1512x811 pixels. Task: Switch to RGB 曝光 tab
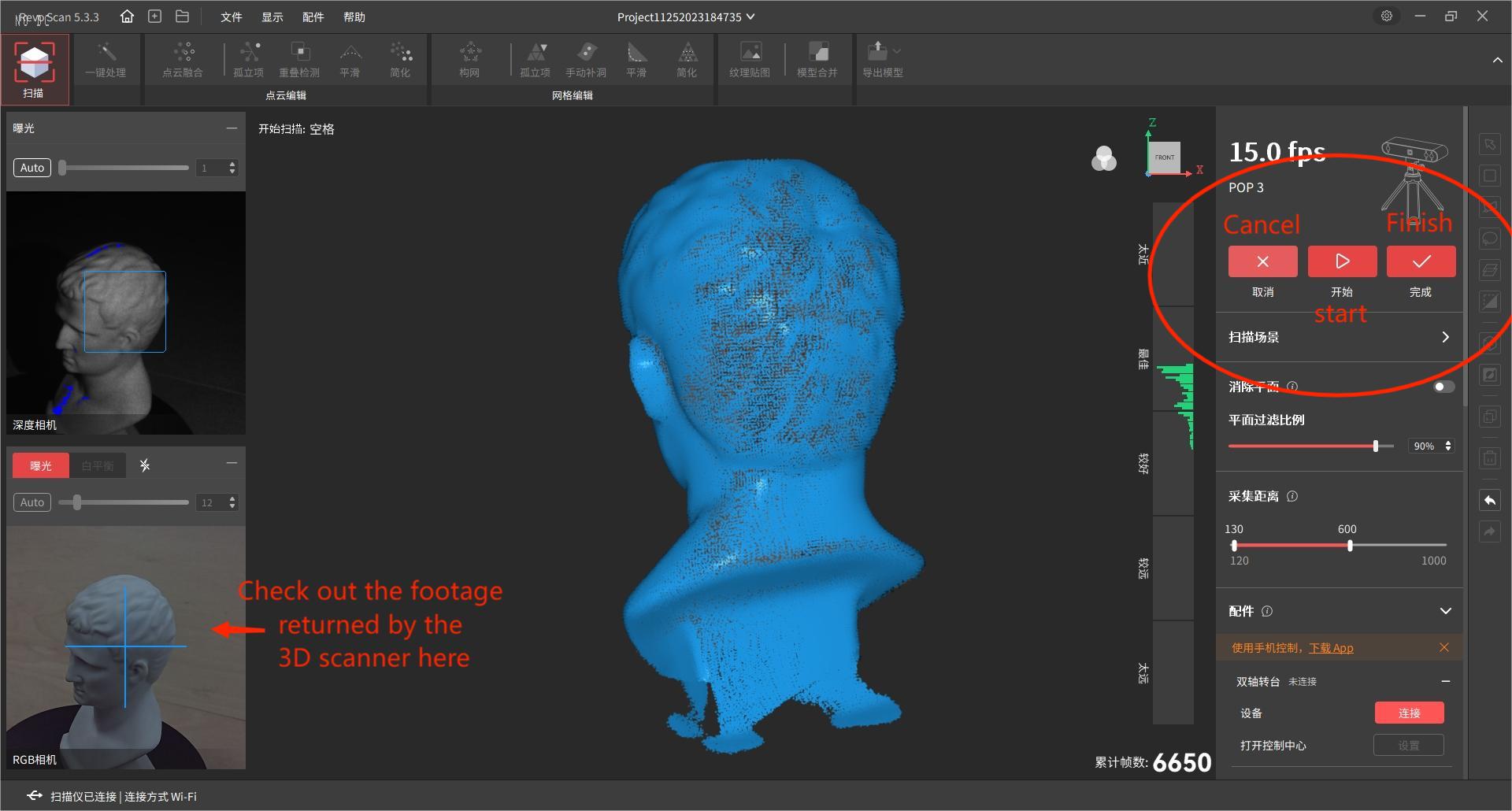pos(41,465)
